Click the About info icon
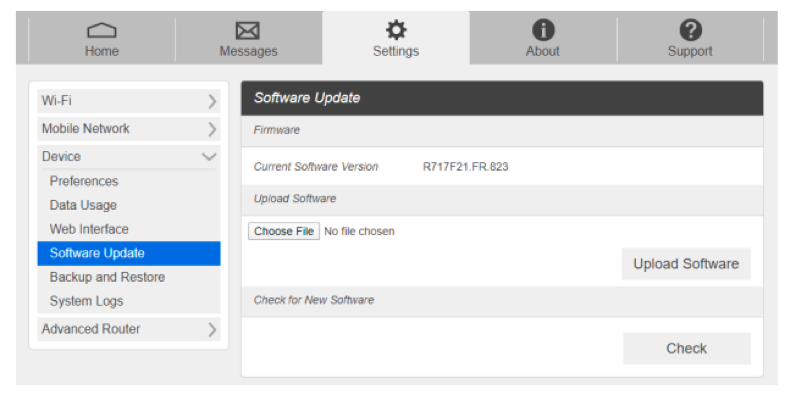Viewport: 807px width, 400px height. point(543,31)
